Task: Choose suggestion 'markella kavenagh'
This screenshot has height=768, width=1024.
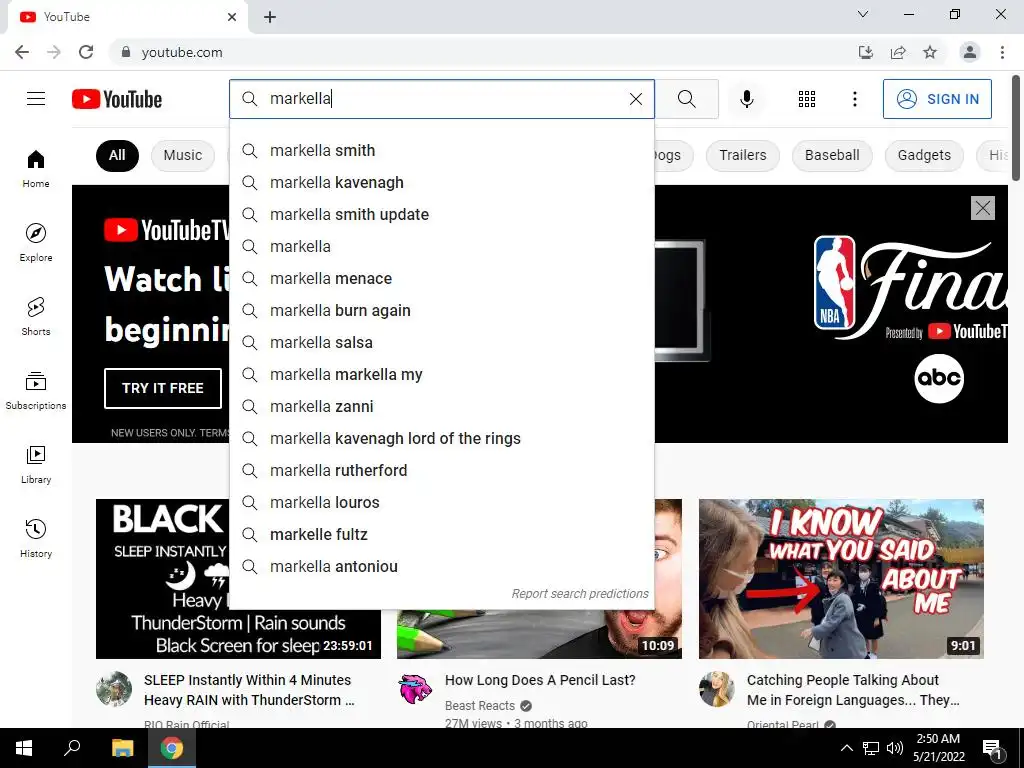Action: pyautogui.click(x=442, y=183)
